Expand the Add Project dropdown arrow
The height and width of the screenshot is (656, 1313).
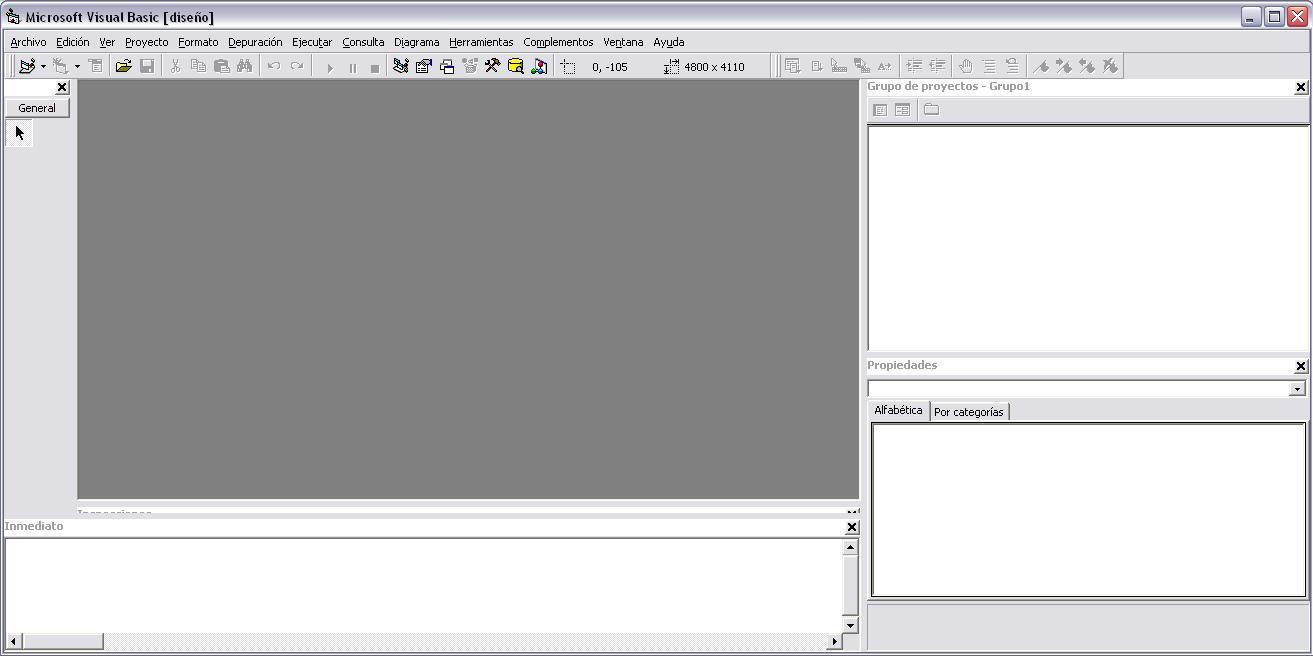[43, 67]
